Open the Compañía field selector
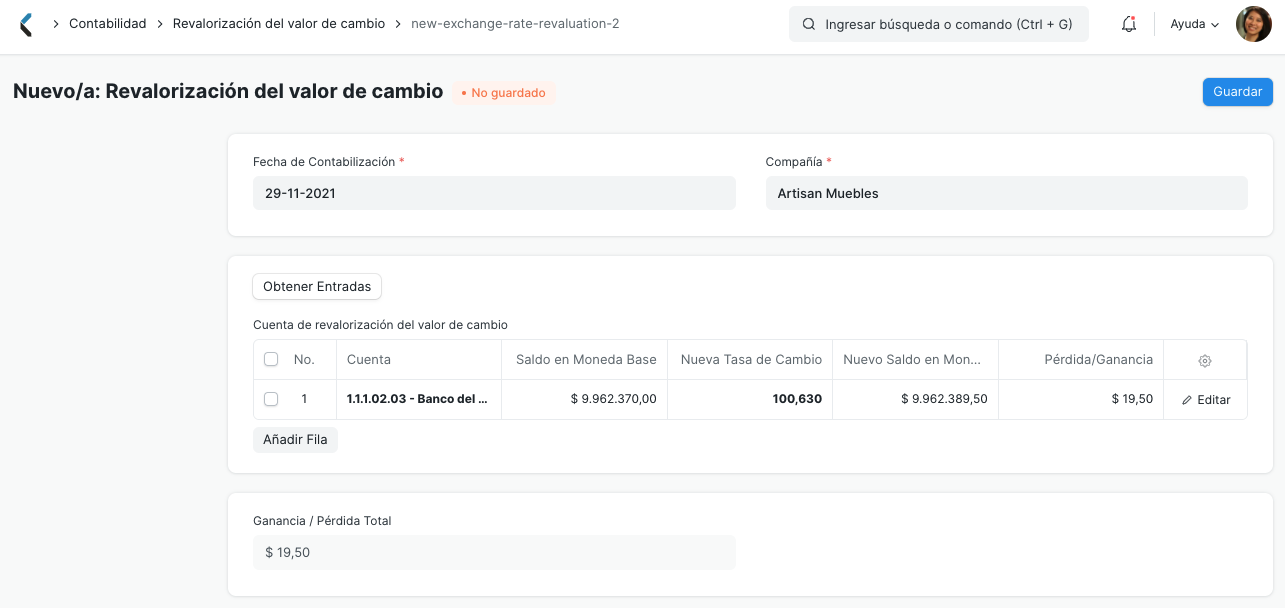This screenshot has height=608, width=1285. pyautogui.click(x=1006, y=192)
